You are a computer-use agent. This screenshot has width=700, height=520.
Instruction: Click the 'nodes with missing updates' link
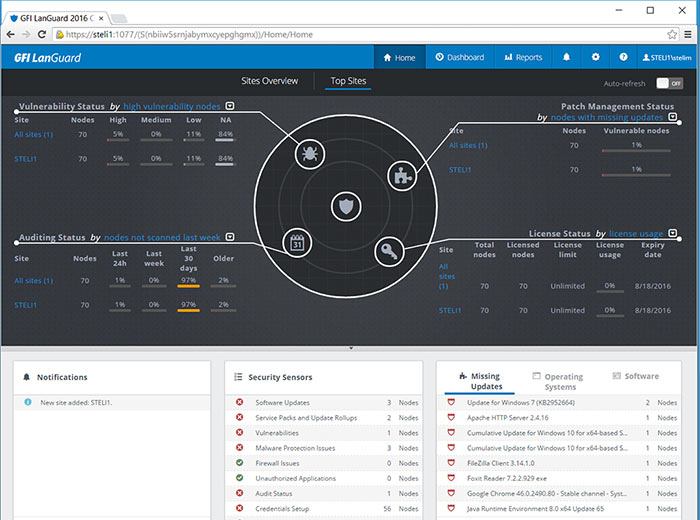(607, 117)
